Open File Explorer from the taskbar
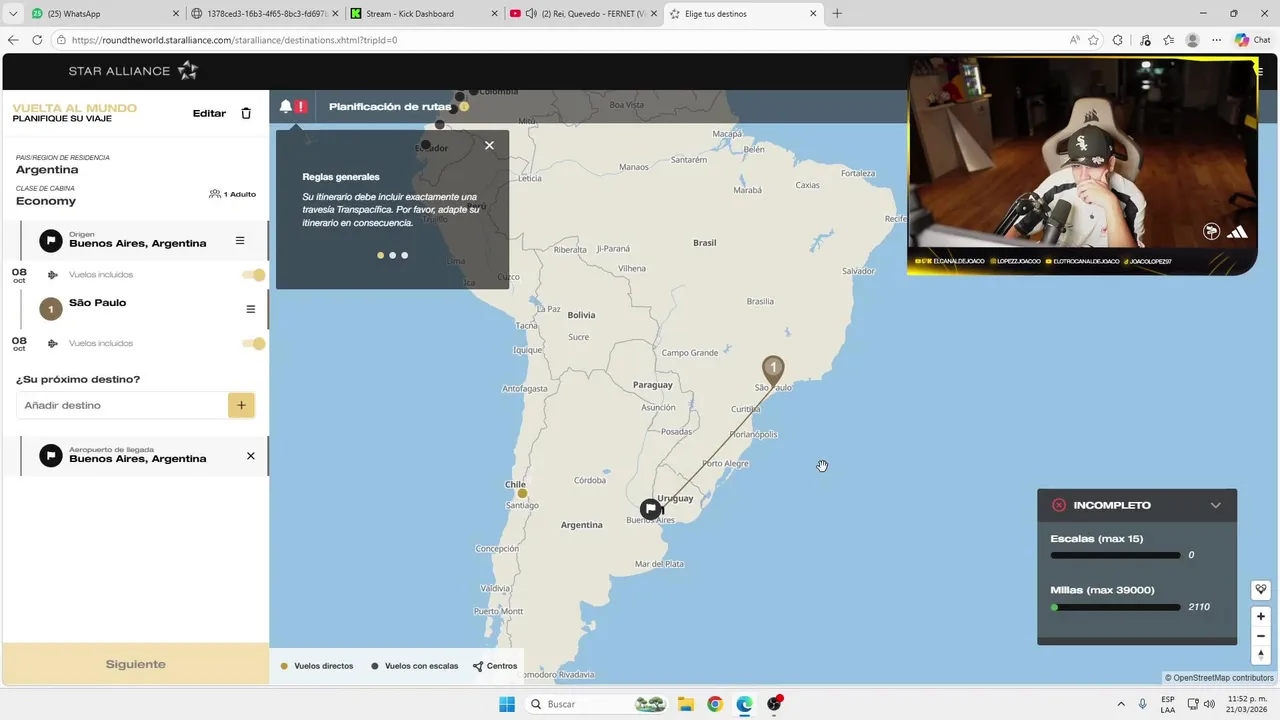The image size is (1280, 720). click(686, 704)
